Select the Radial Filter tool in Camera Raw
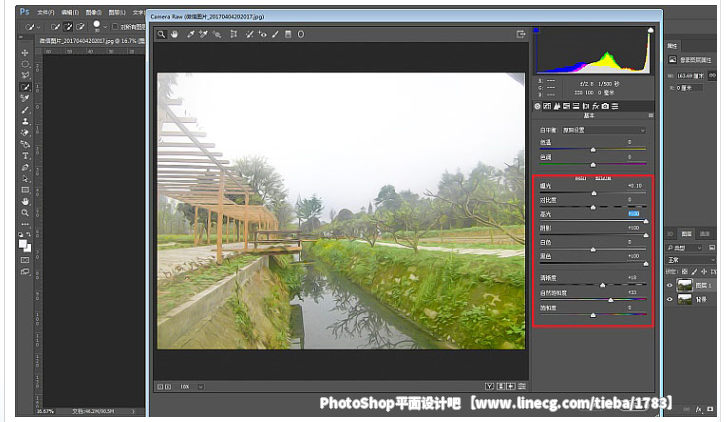Viewport: 728px width, 422px height. tap(301, 34)
